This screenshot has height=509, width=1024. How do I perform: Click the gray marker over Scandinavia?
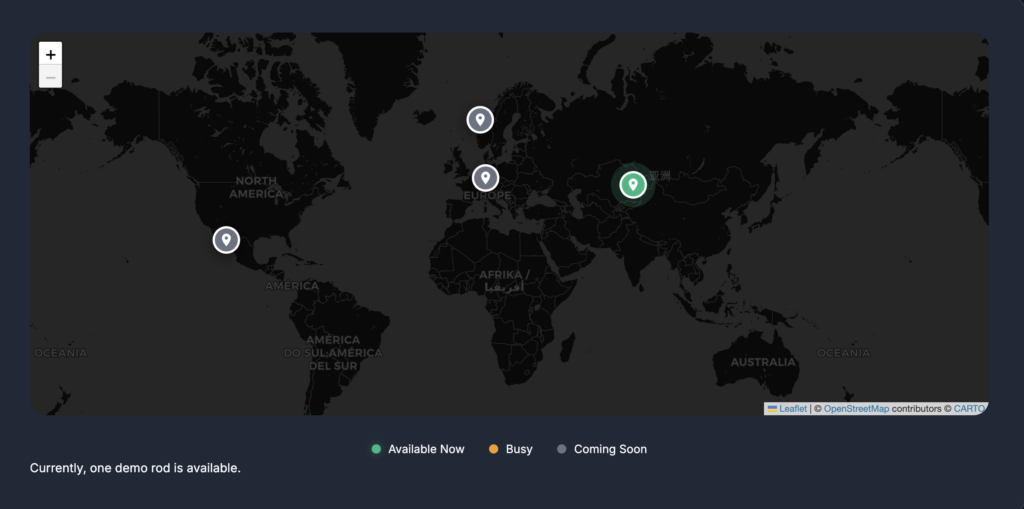tap(480, 120)
